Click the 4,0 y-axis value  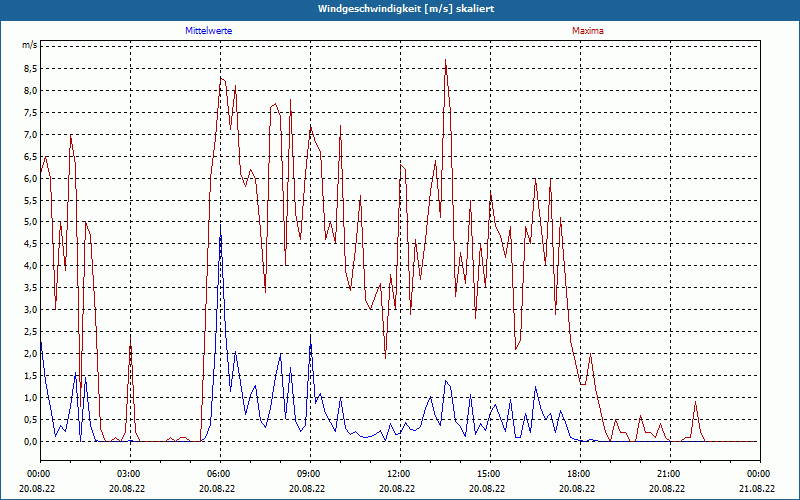point(29,266)
